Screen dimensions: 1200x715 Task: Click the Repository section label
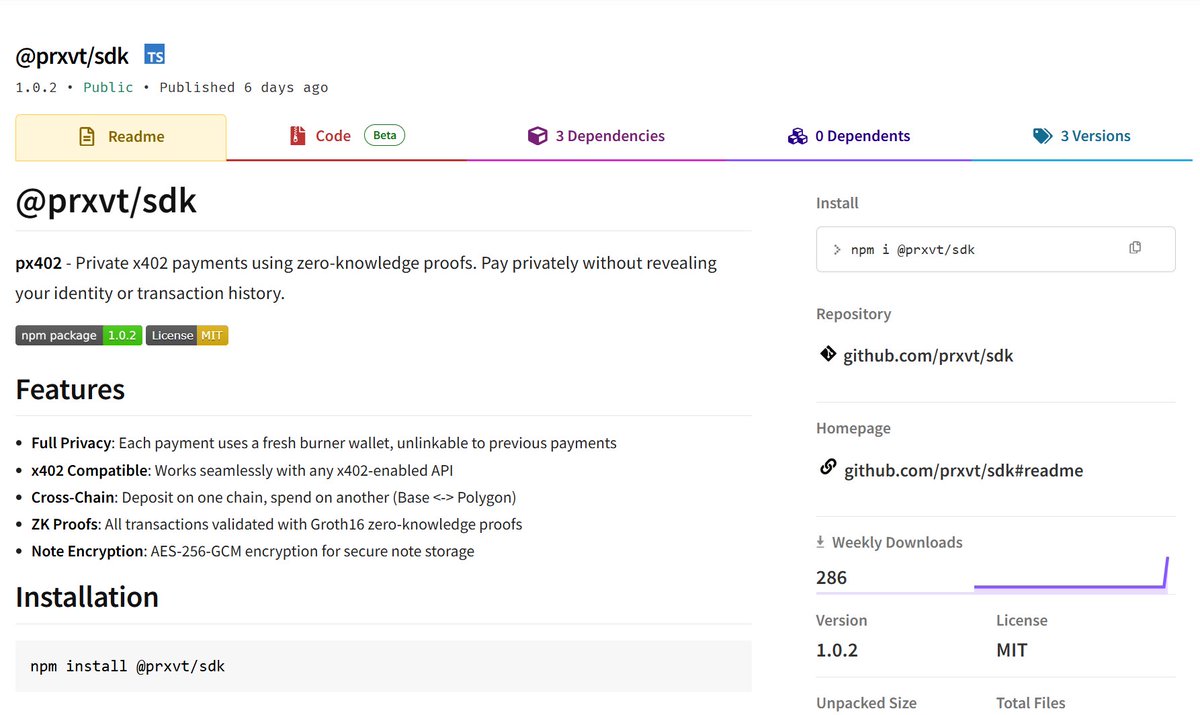pyautogui.click(x=853, y=314)
